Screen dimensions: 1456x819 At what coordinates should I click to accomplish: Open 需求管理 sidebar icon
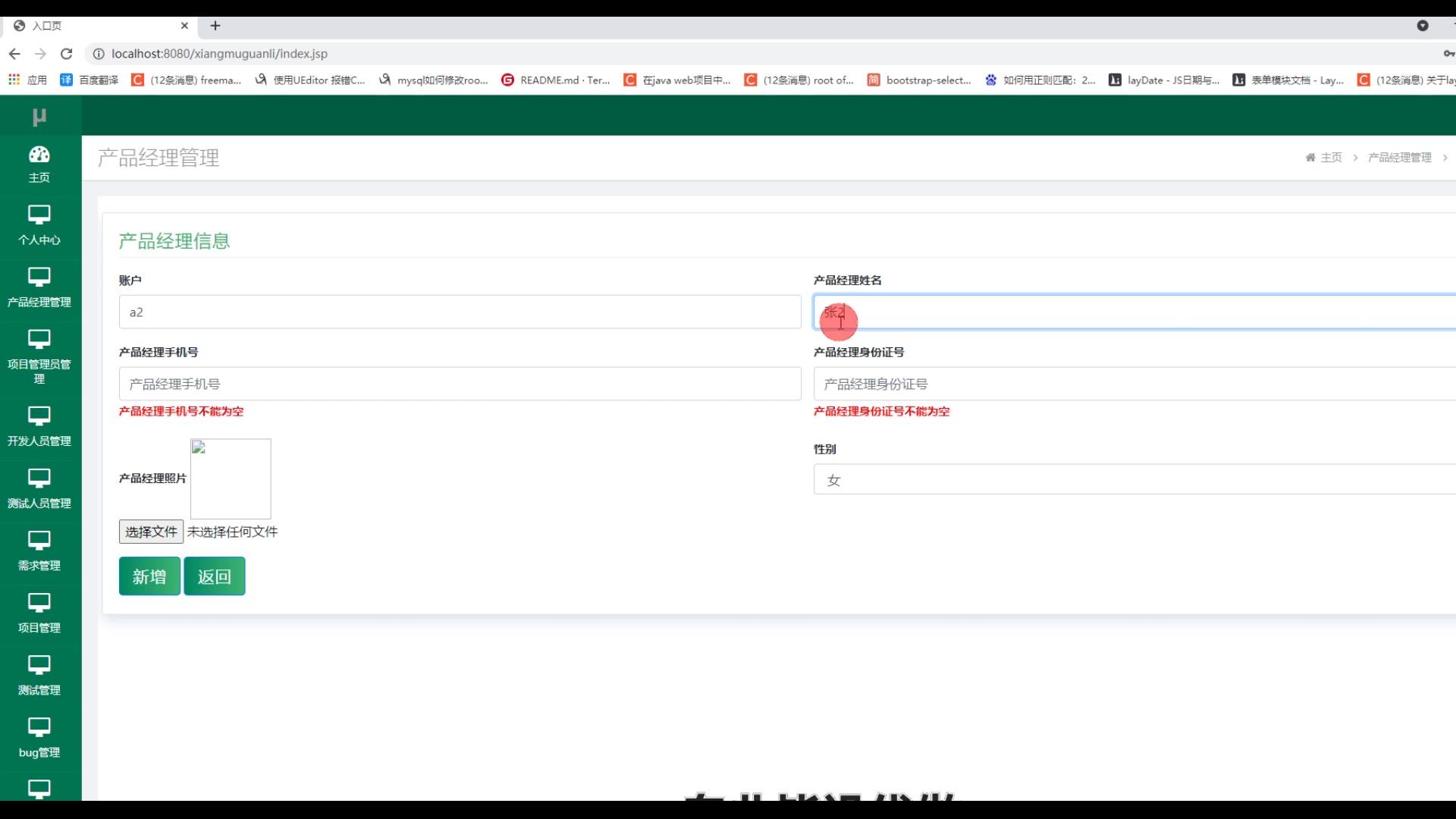[39, 540]
